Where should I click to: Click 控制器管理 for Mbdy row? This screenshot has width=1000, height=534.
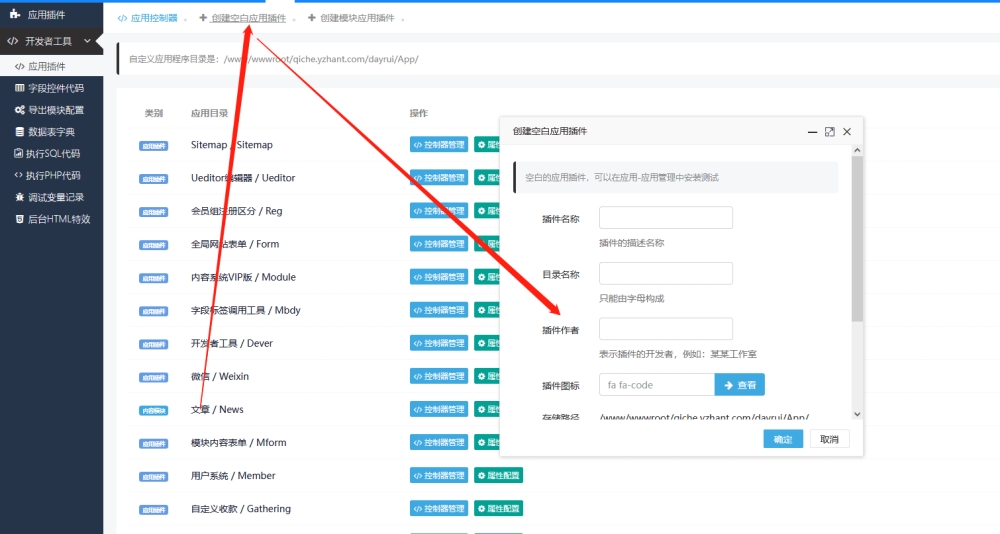pos(439,310)
